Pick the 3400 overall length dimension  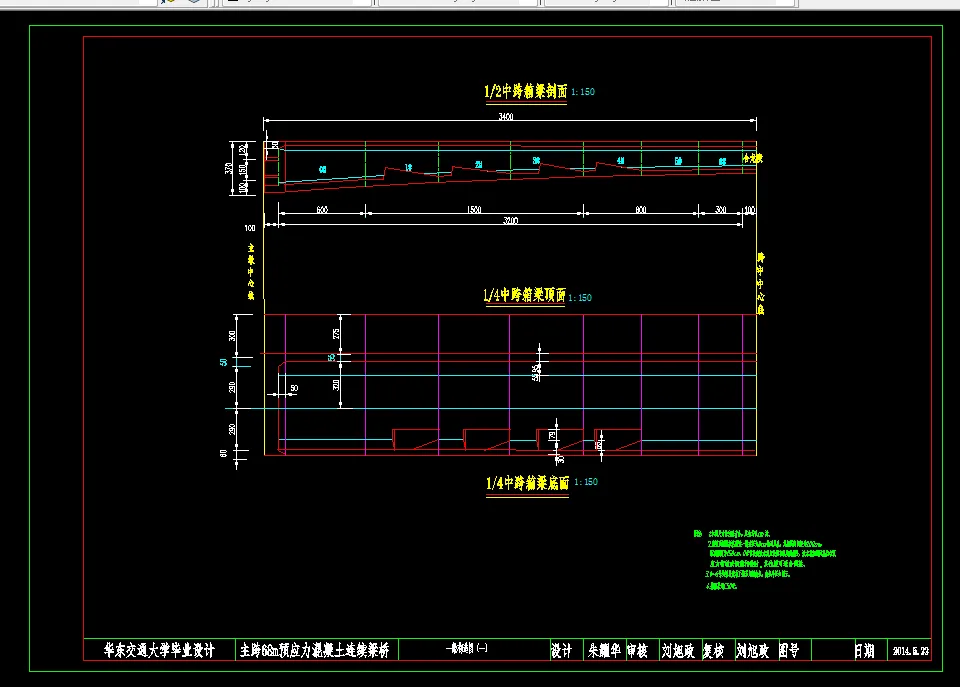click(x=506, y=116)
